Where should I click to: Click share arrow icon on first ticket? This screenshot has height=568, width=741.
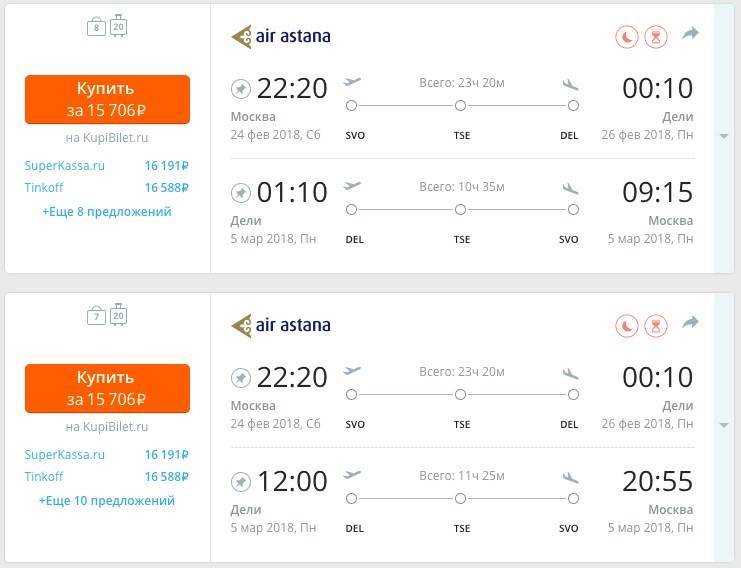click(690, 34)
